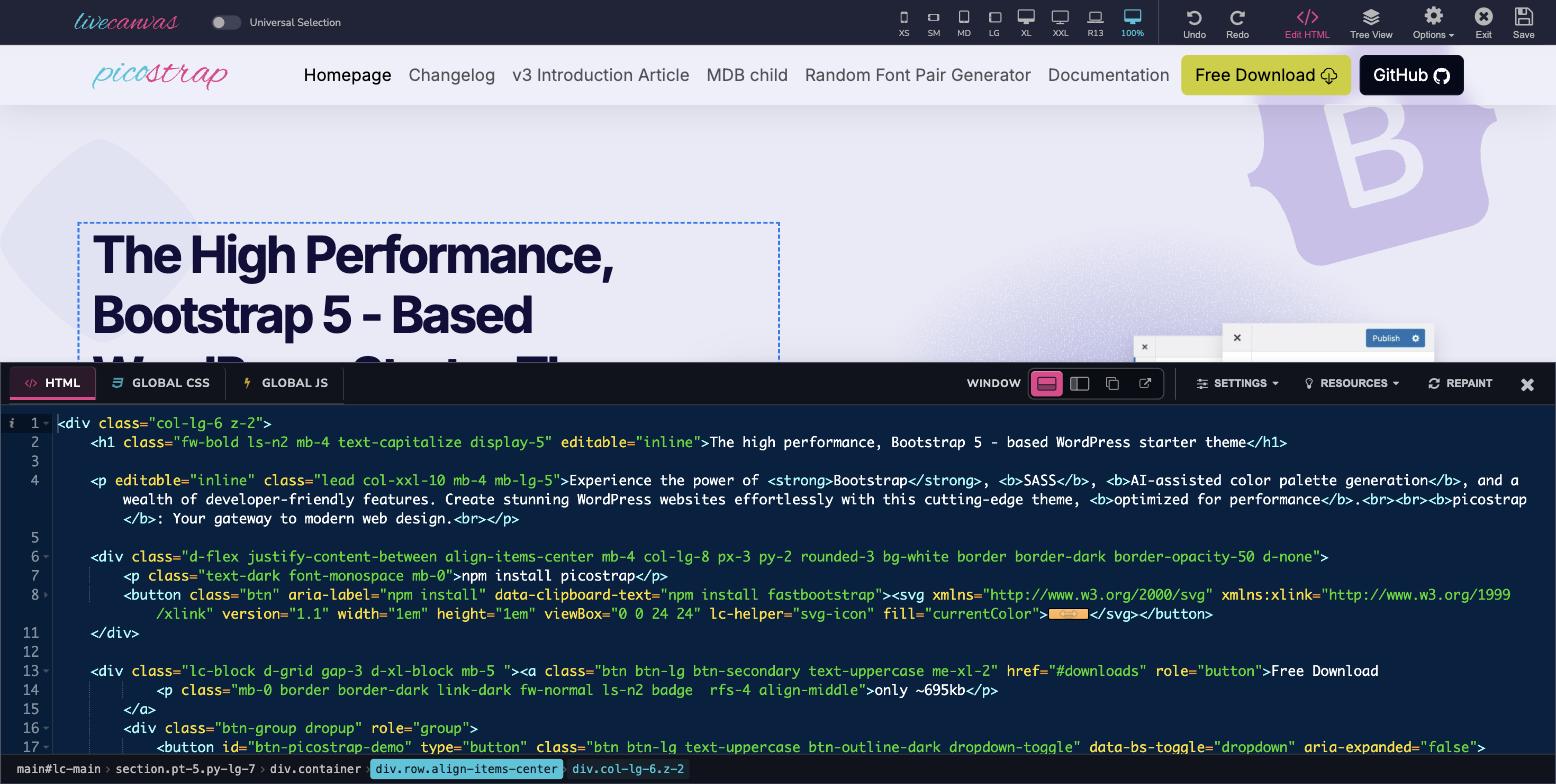The height and width of the screenshot is (784, 1556).
Task: Exit the LiveCanvas editor
Action: pos(1483,23)
